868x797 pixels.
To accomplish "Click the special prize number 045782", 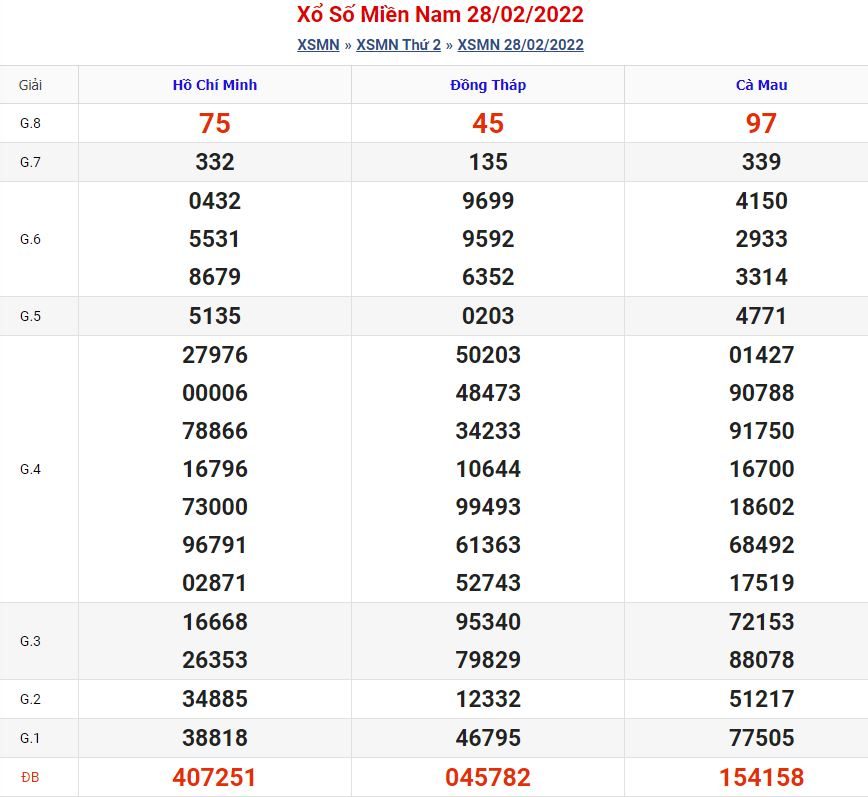I will click(x=488, y=778).
